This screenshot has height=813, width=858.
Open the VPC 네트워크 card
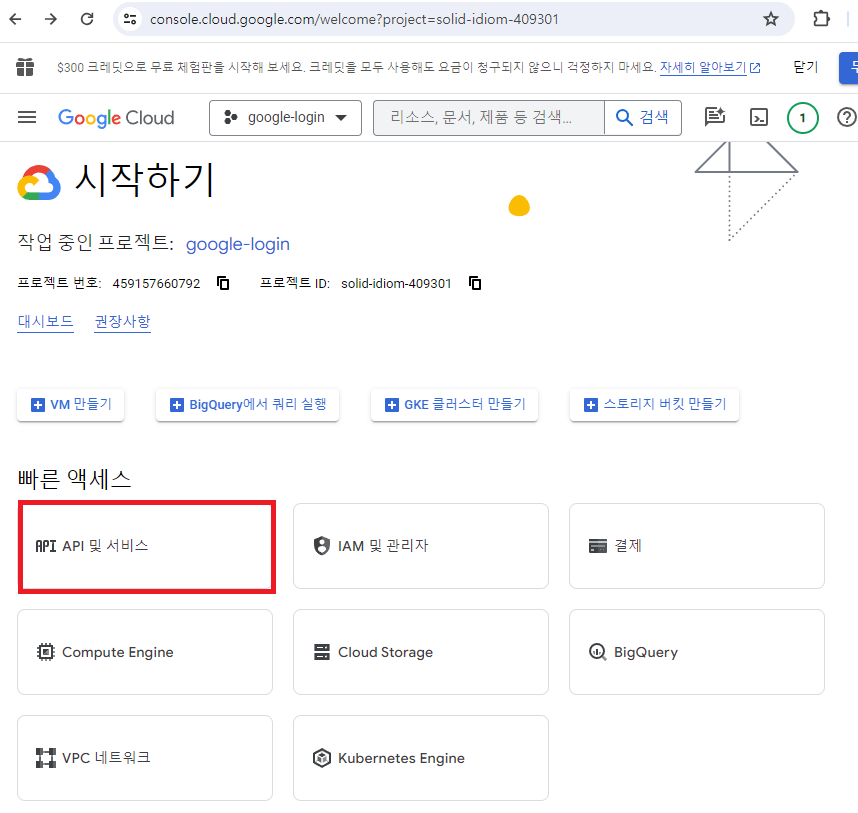pos(145,758)
